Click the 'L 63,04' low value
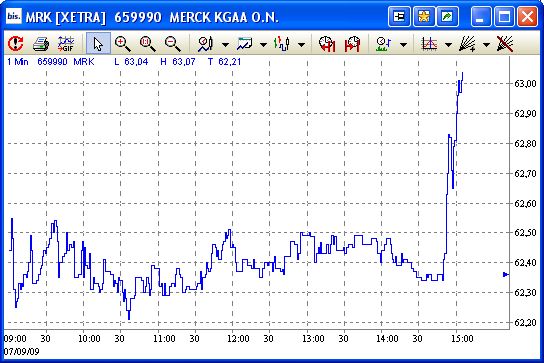Screen dimensions: 544x363 click(x=131, y=62)
